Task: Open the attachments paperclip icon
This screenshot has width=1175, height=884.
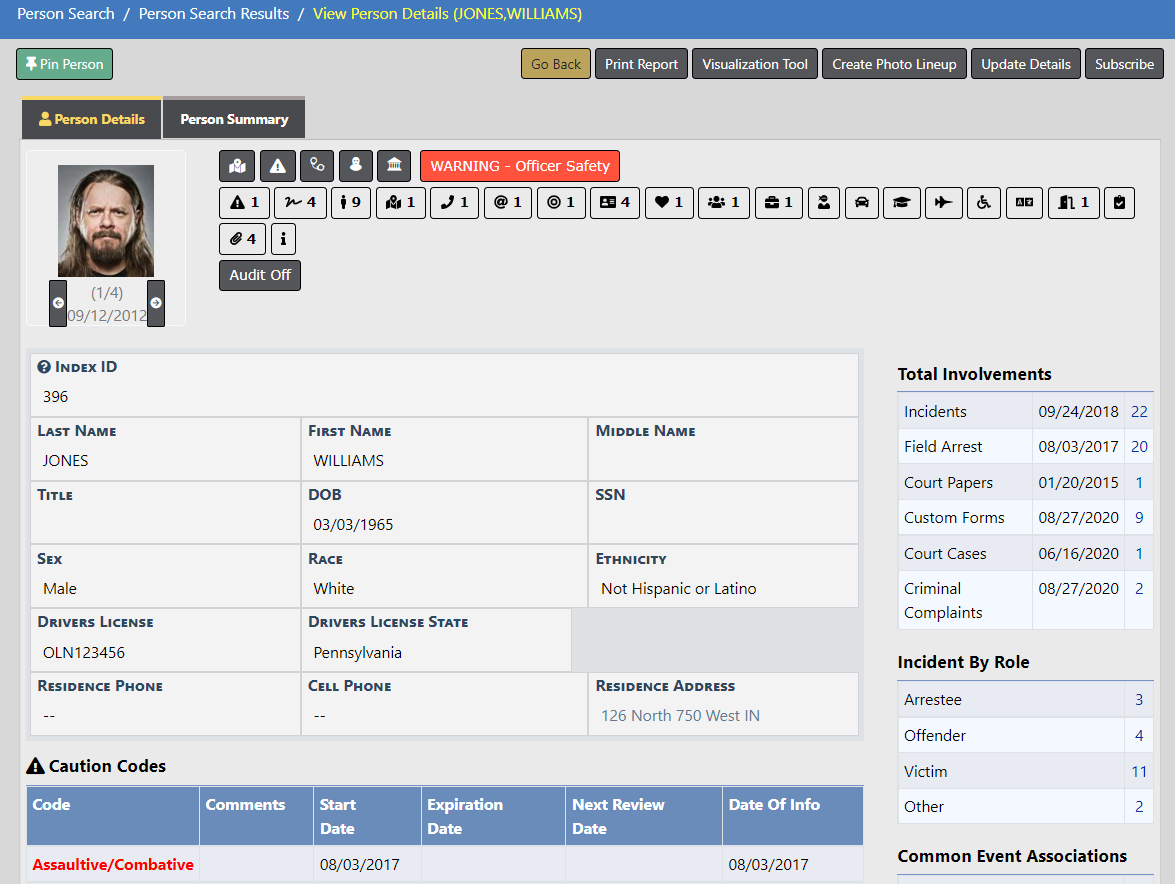Action: pos(242,239)
